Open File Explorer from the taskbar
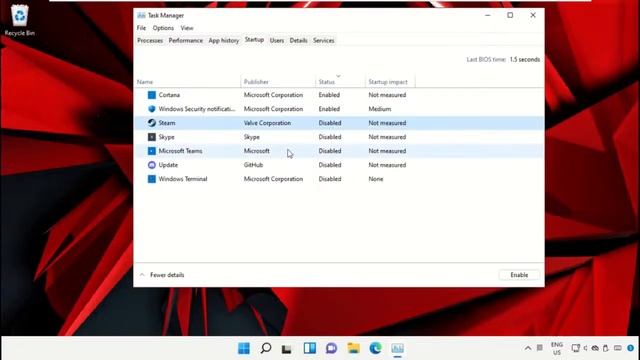Image resolution: width=640 pixels, height=360 pixels. pyautogui.click(x=353, y=348)
